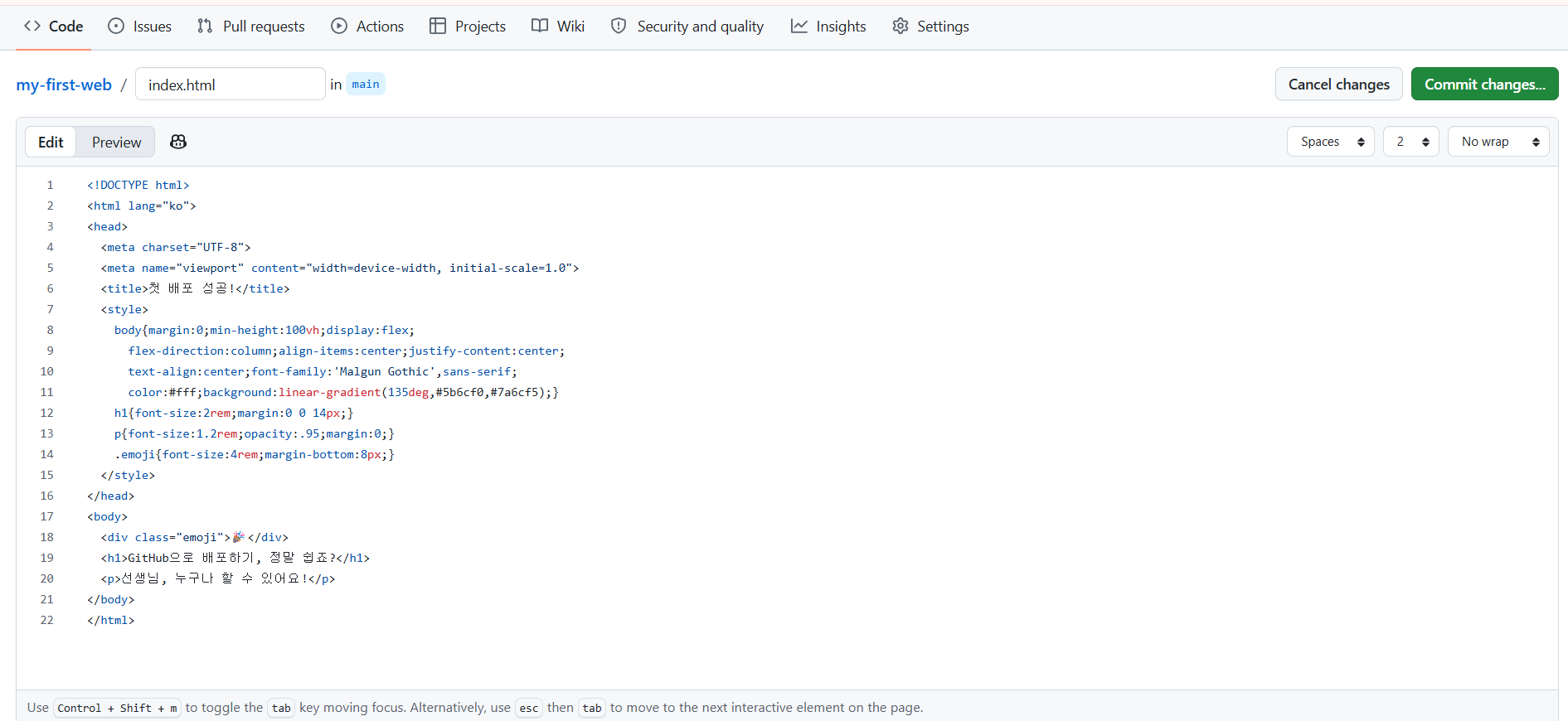Click the closing </html> tag
The width and height of the screenshot is (1568, 721).
coord(111,620)
